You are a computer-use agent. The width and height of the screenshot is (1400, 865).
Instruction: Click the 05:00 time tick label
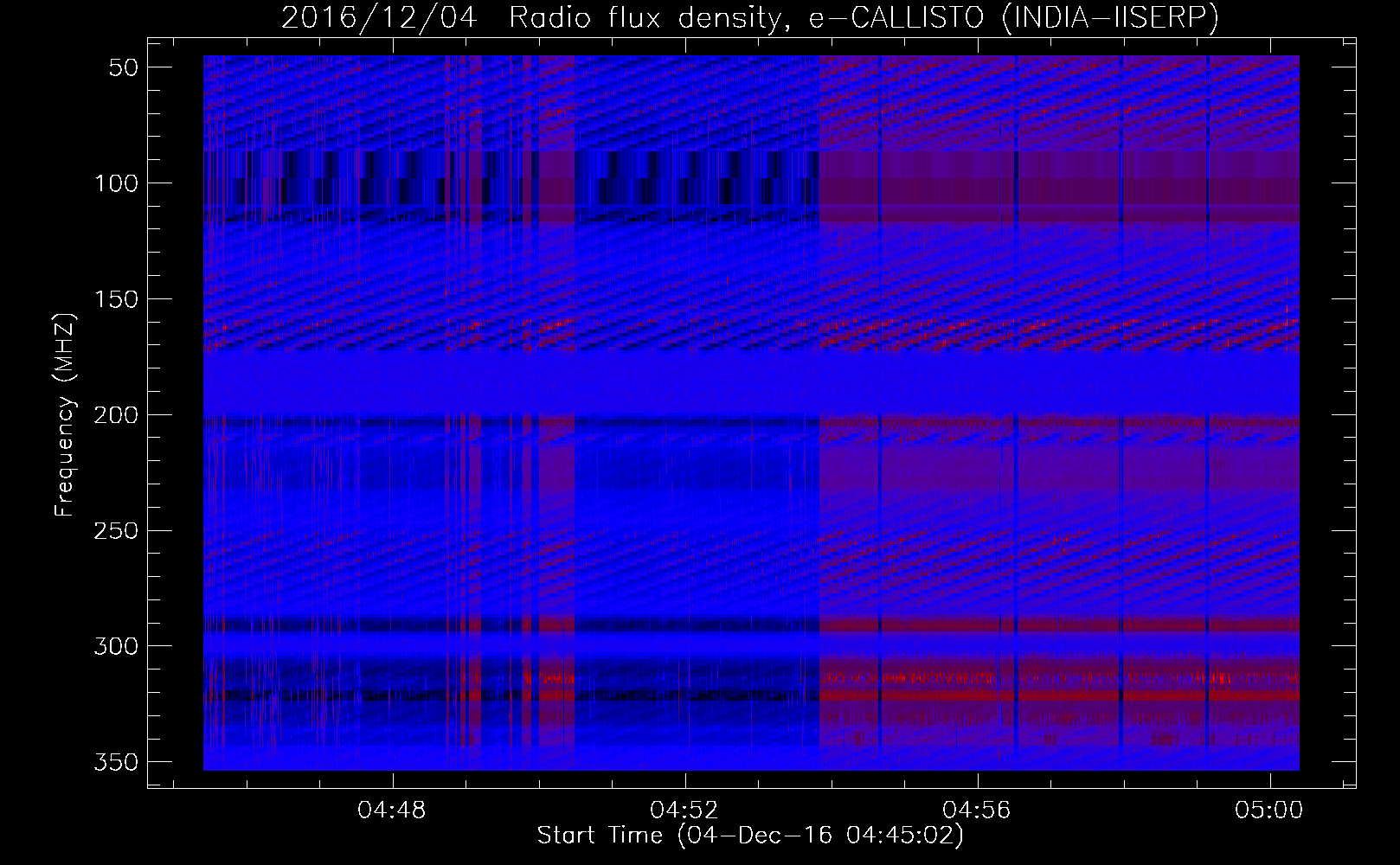(1269, 811)
